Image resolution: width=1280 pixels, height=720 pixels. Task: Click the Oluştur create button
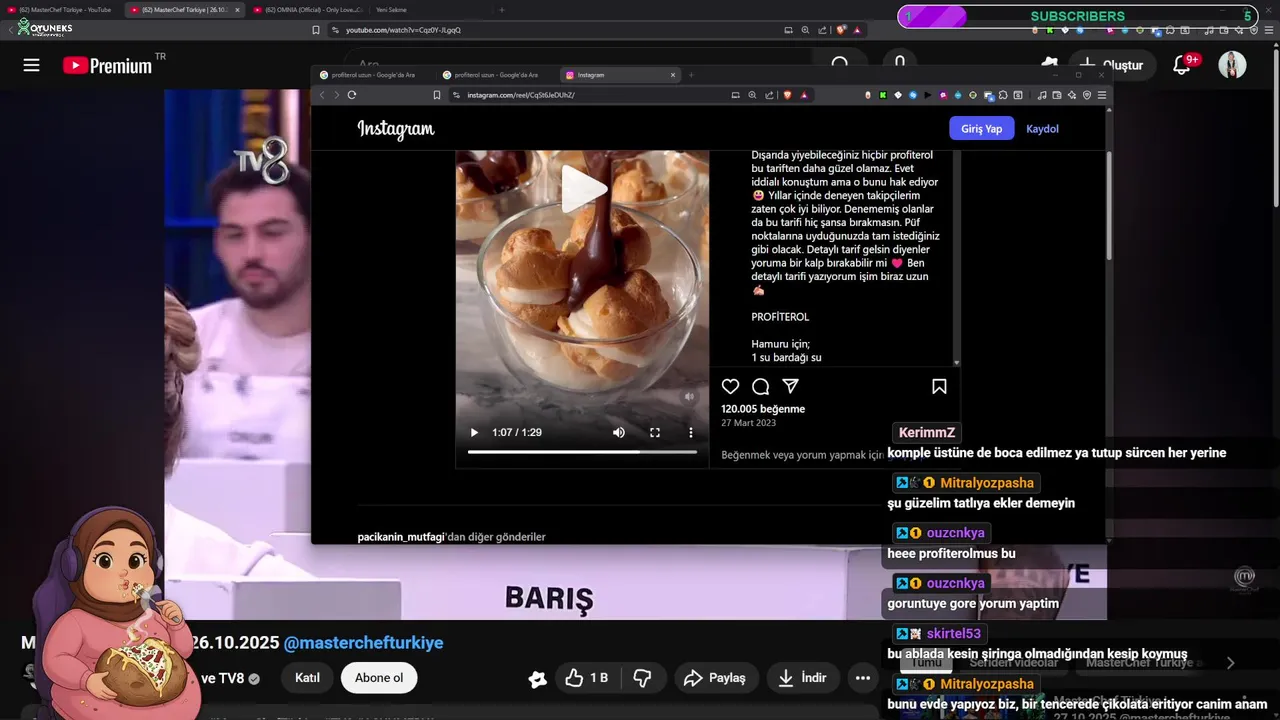(x=1110, y=65)
